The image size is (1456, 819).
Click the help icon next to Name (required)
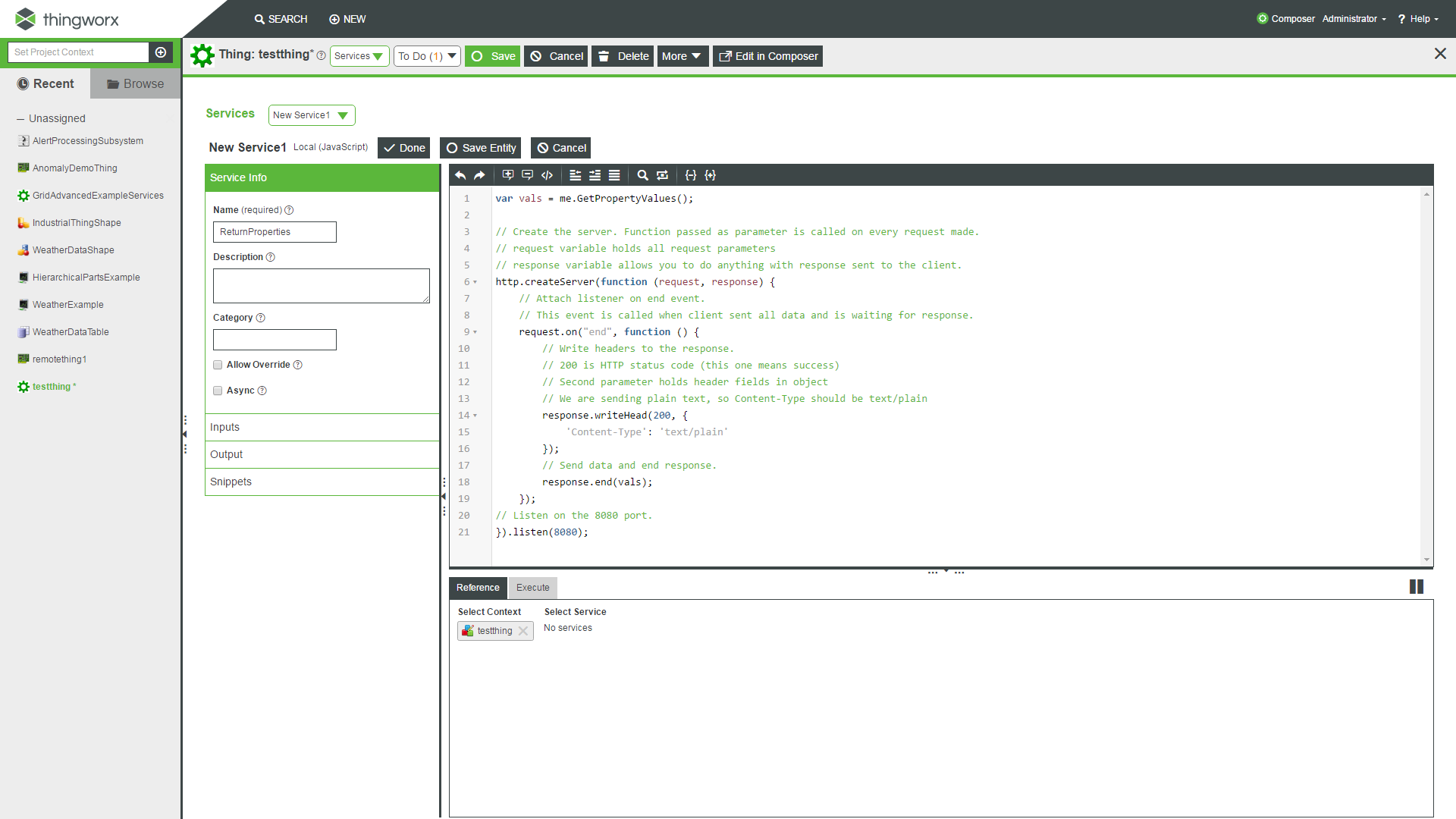289,210
